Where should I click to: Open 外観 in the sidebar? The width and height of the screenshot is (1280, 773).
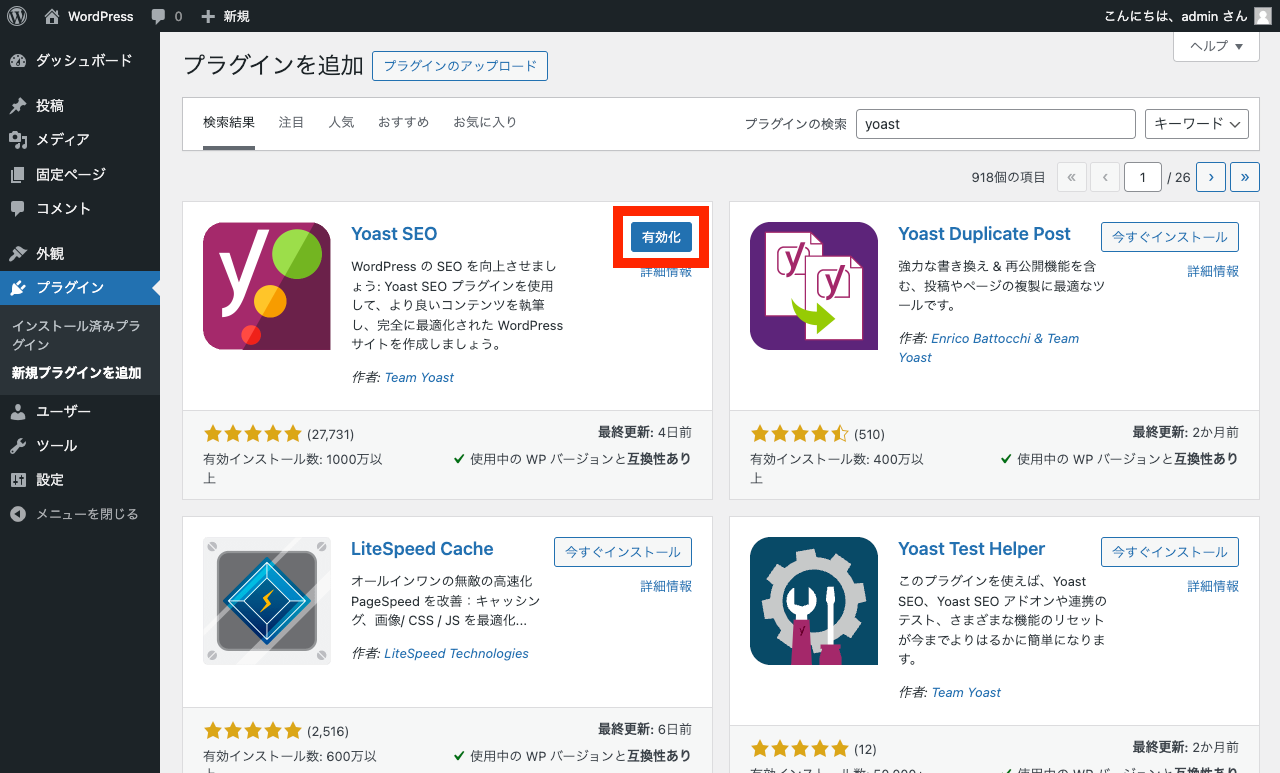(80, 253)
